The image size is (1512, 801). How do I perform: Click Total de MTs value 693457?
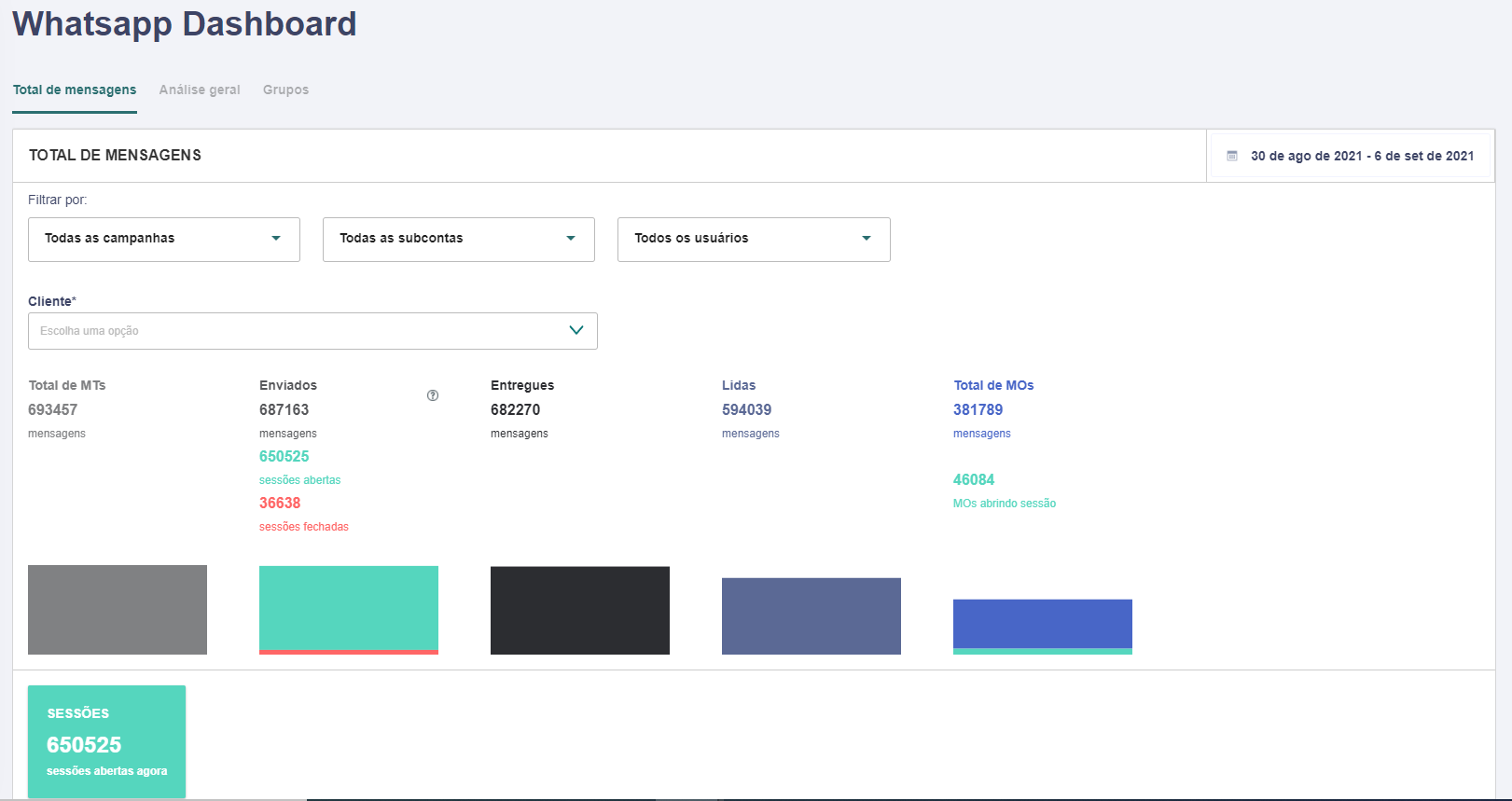coord(53,409)
